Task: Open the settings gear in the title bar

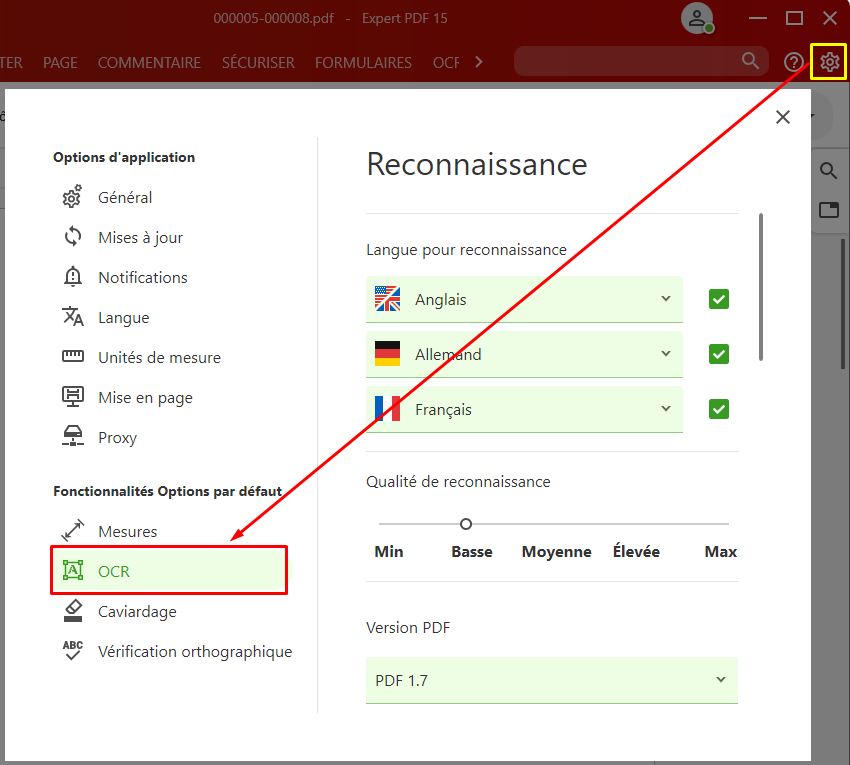Action: [829, 62]
